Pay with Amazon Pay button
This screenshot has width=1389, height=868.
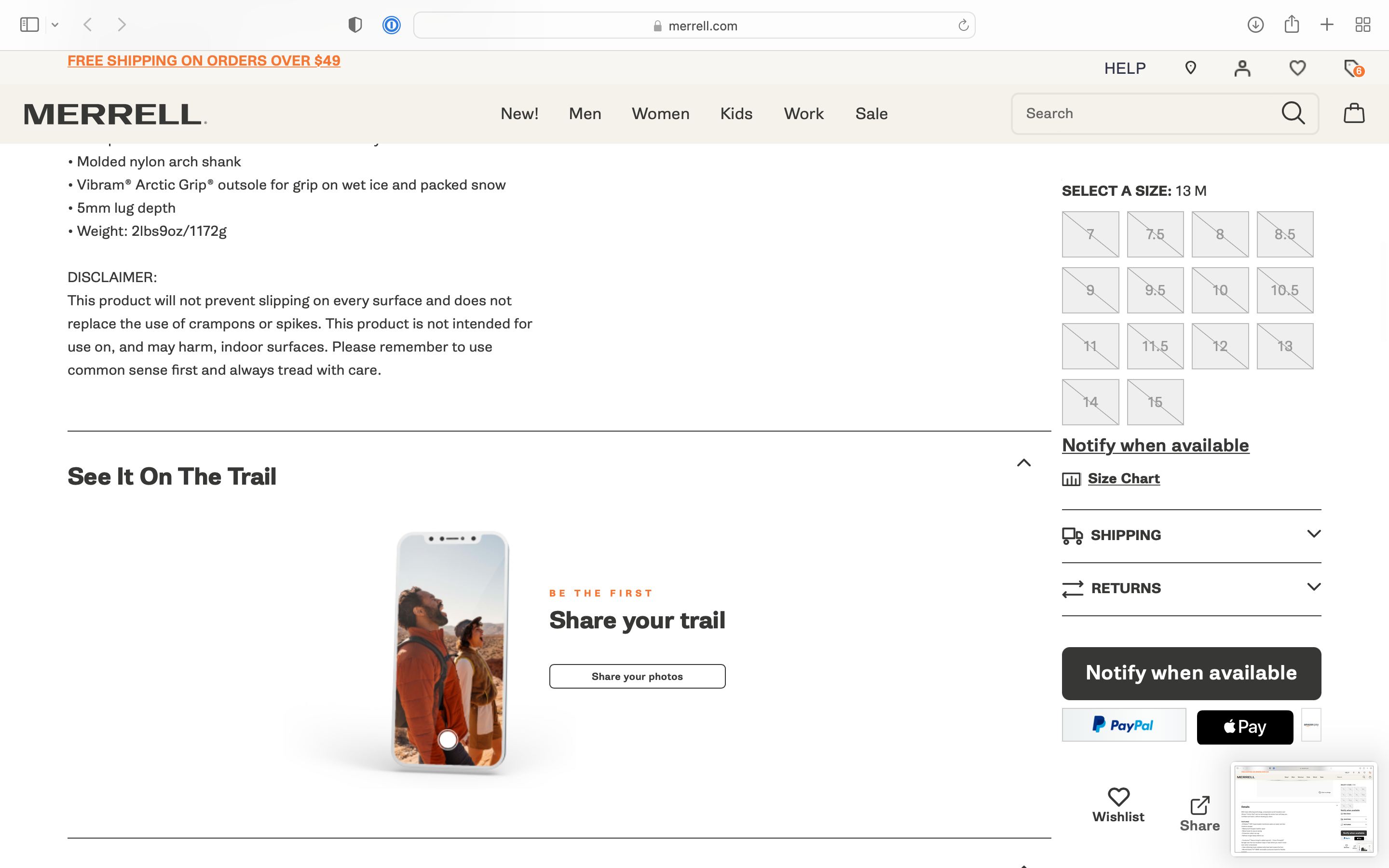click(x=1311, y=725)
